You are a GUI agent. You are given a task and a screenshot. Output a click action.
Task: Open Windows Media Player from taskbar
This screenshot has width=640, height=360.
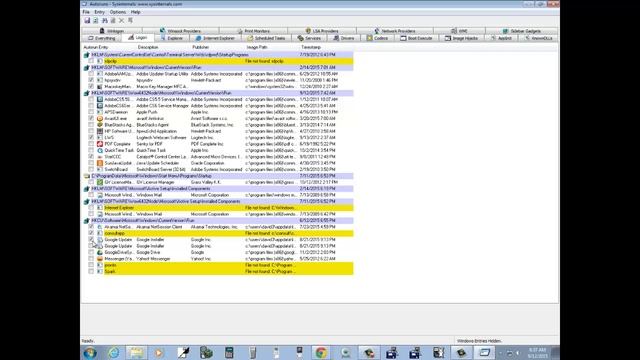point(159,353)
